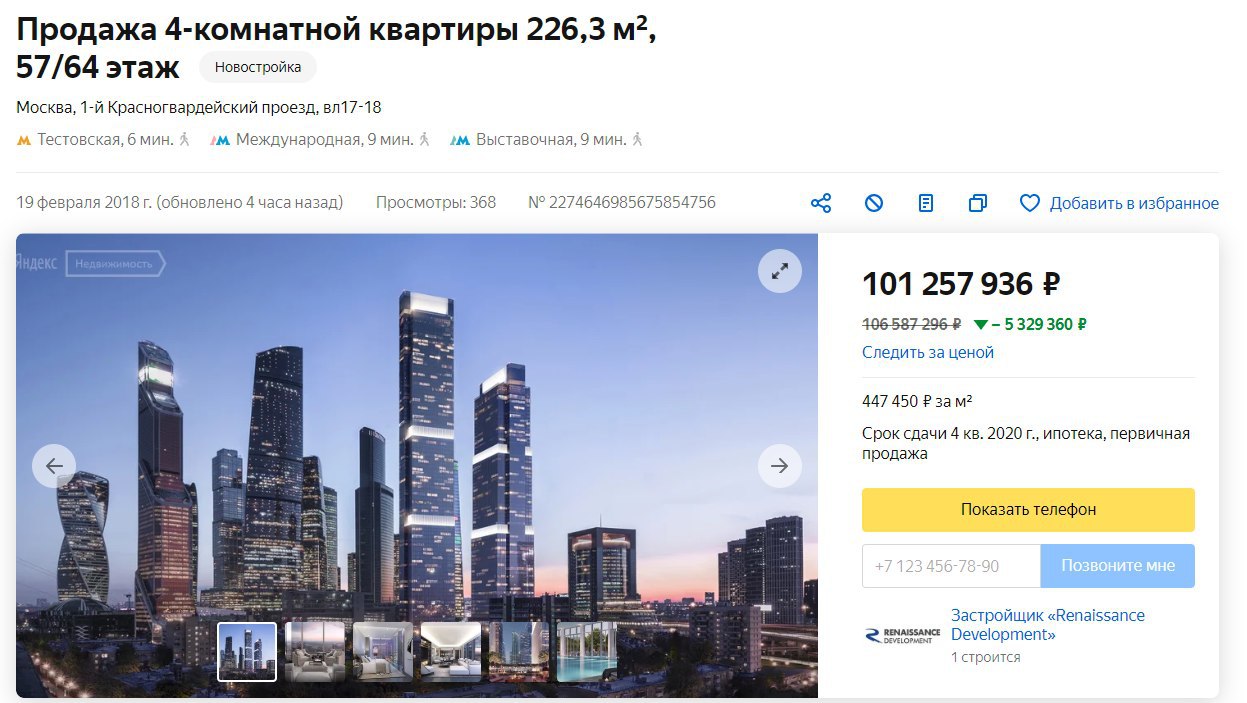This screenshot has height=703, width=1247.
Task: Click the 'Позвоните мне' button
Action: point(1118,566)
